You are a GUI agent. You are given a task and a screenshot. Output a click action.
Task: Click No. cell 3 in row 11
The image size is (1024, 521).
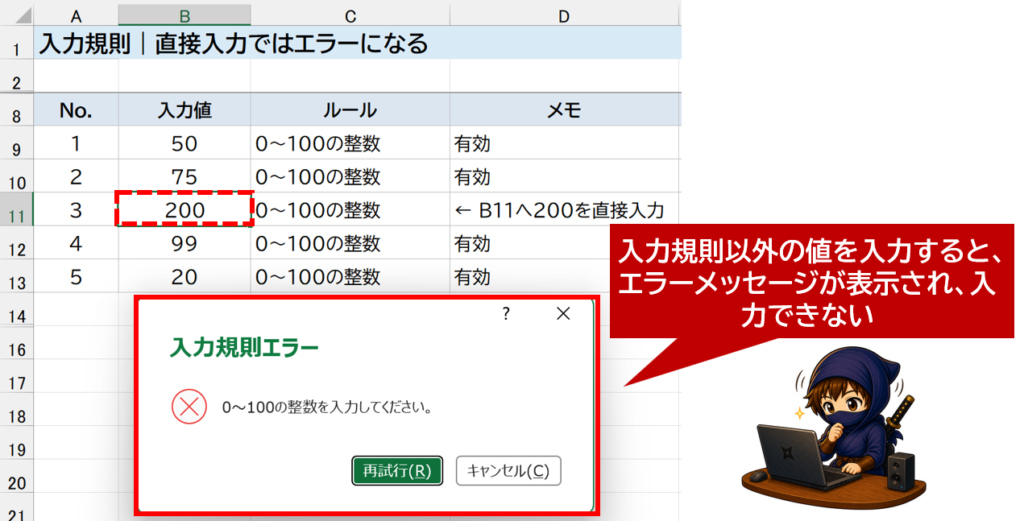(76, 210)
